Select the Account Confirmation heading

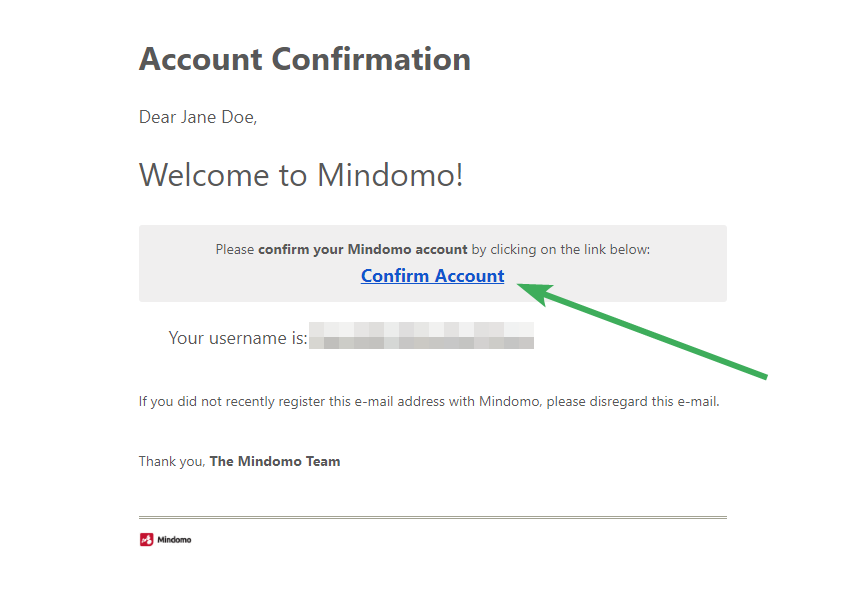(304, 59)
